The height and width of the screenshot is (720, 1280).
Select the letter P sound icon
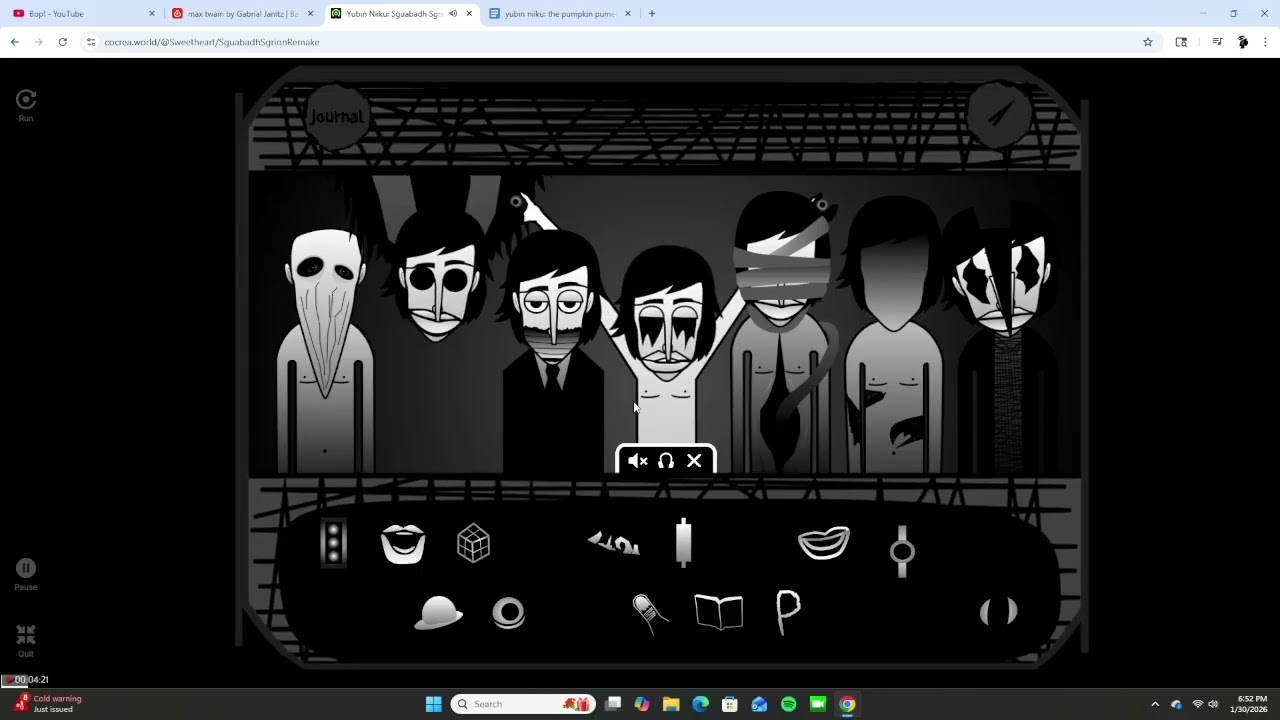(788, 612)
